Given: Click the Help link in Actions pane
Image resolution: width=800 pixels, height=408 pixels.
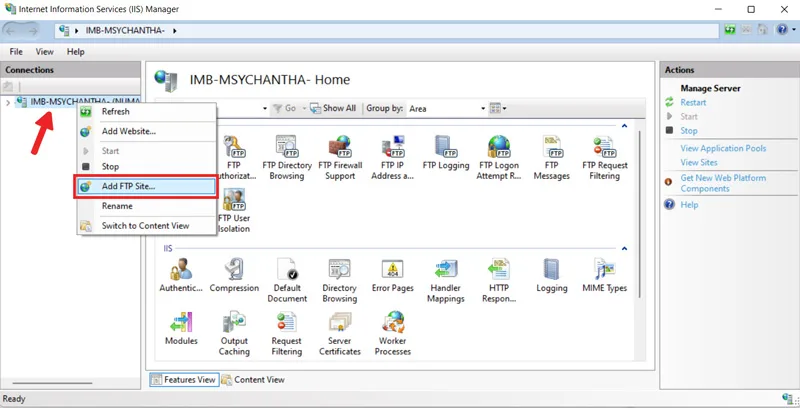Looking at the screenshot, I should [x=689, y=205].
